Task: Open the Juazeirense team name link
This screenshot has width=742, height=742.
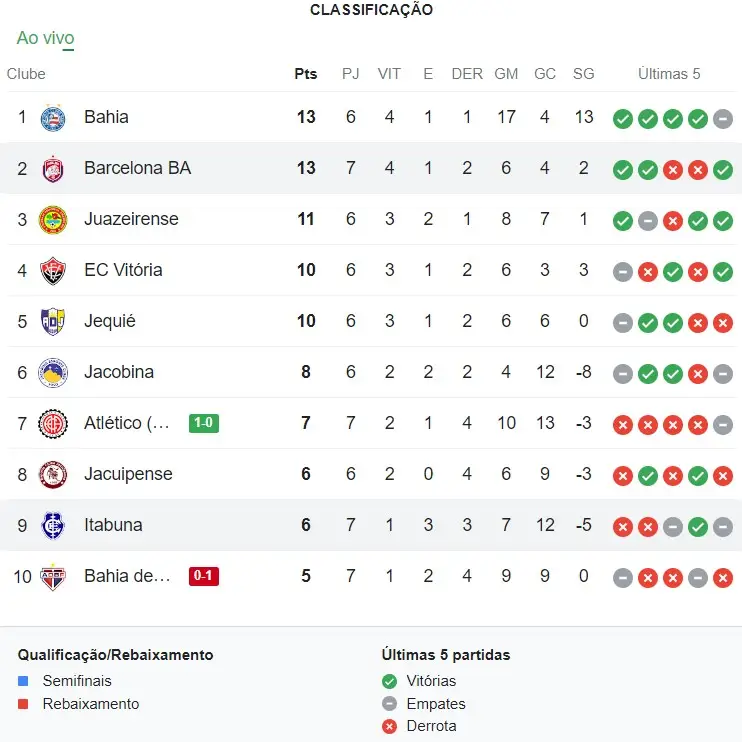Action: pyautogui.click(x=131, y=219)
